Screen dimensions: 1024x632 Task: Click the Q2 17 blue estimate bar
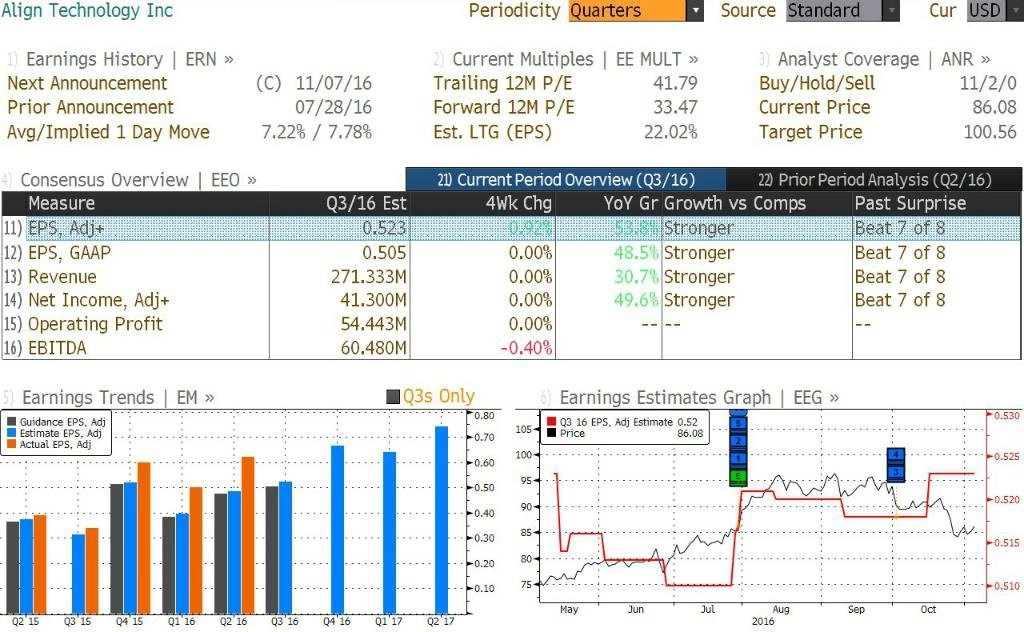pyautogui.click(x=441, y=520)
